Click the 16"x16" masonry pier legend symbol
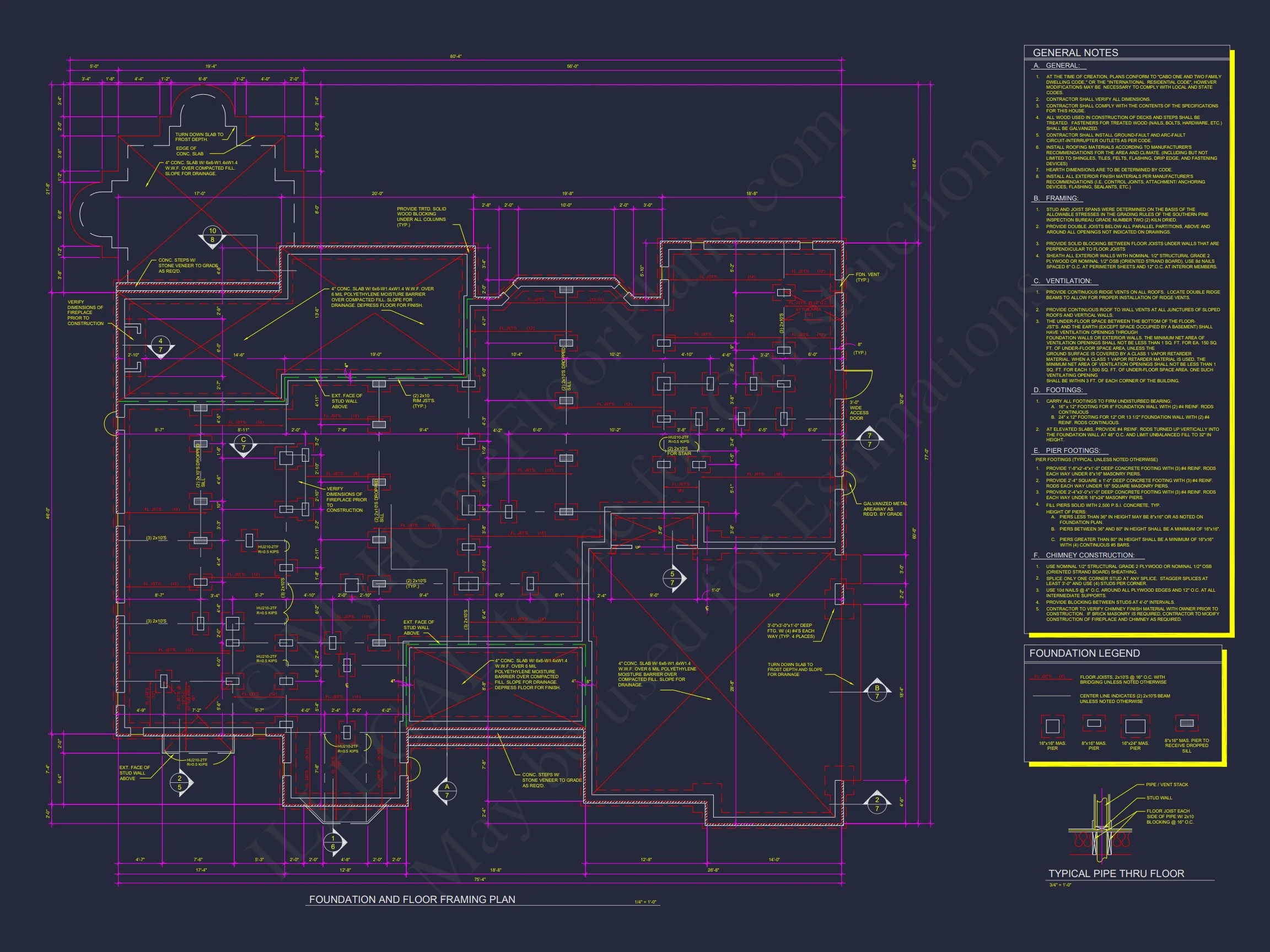1270x952 pixels. point(1052,726)
